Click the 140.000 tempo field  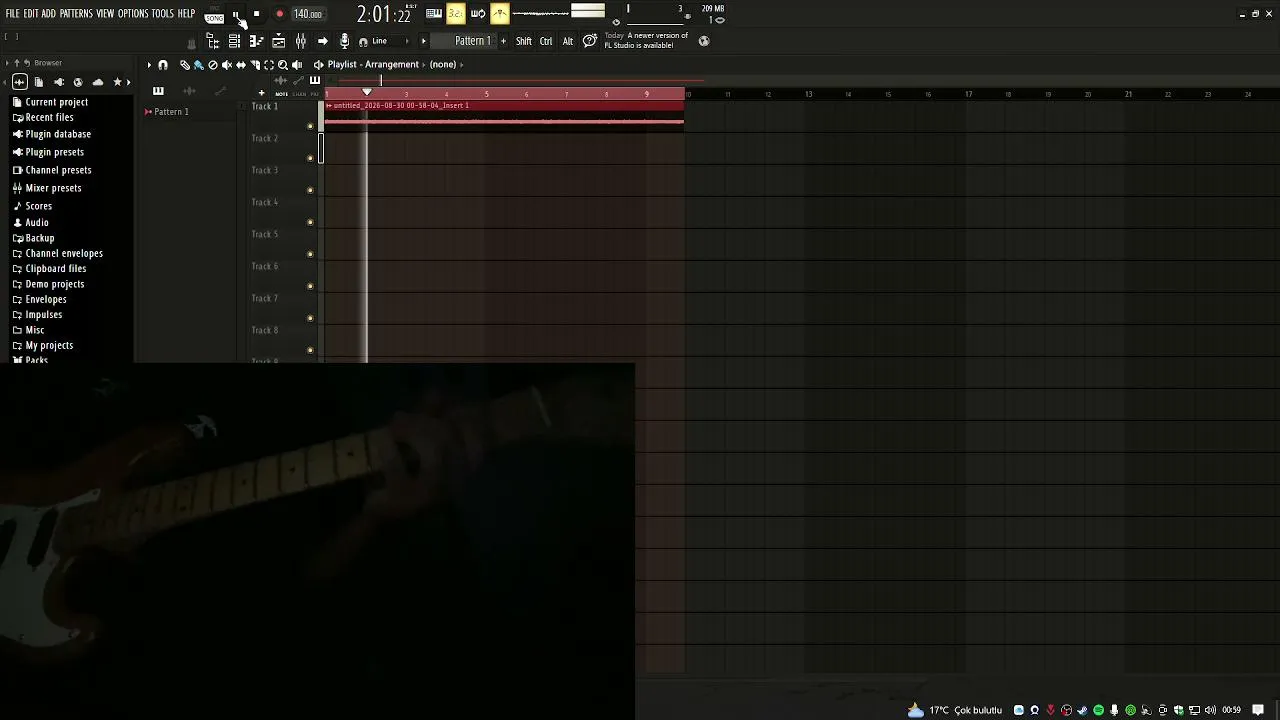tap(307, 14)
